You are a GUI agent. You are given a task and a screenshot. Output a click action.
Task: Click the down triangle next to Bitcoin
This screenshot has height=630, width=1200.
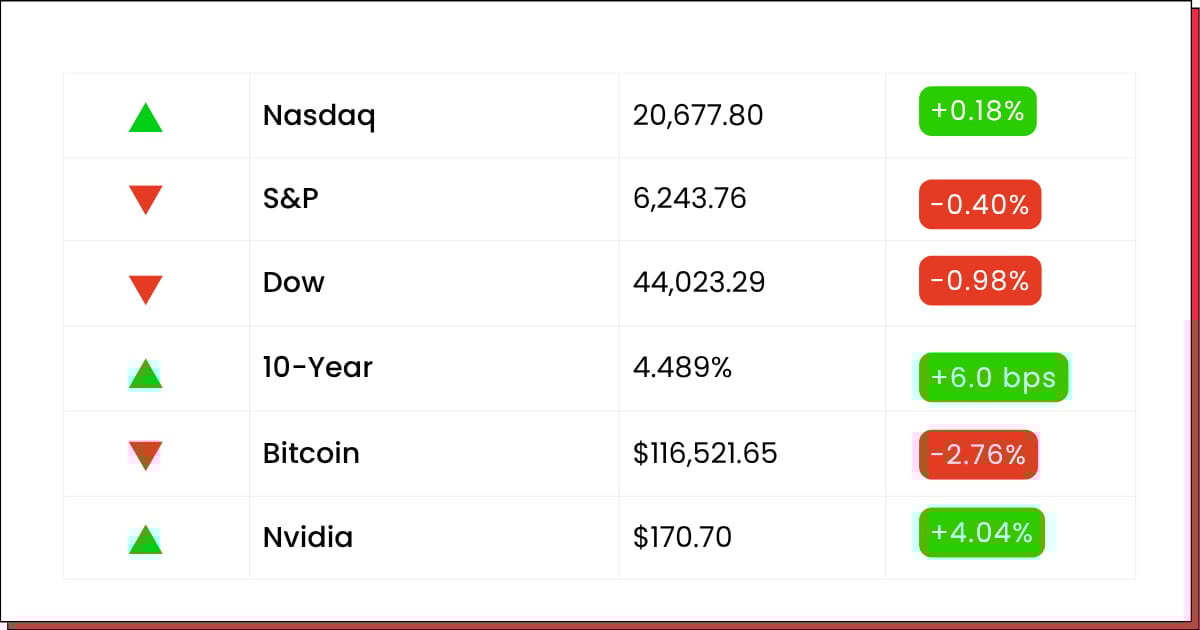[146, 456]
